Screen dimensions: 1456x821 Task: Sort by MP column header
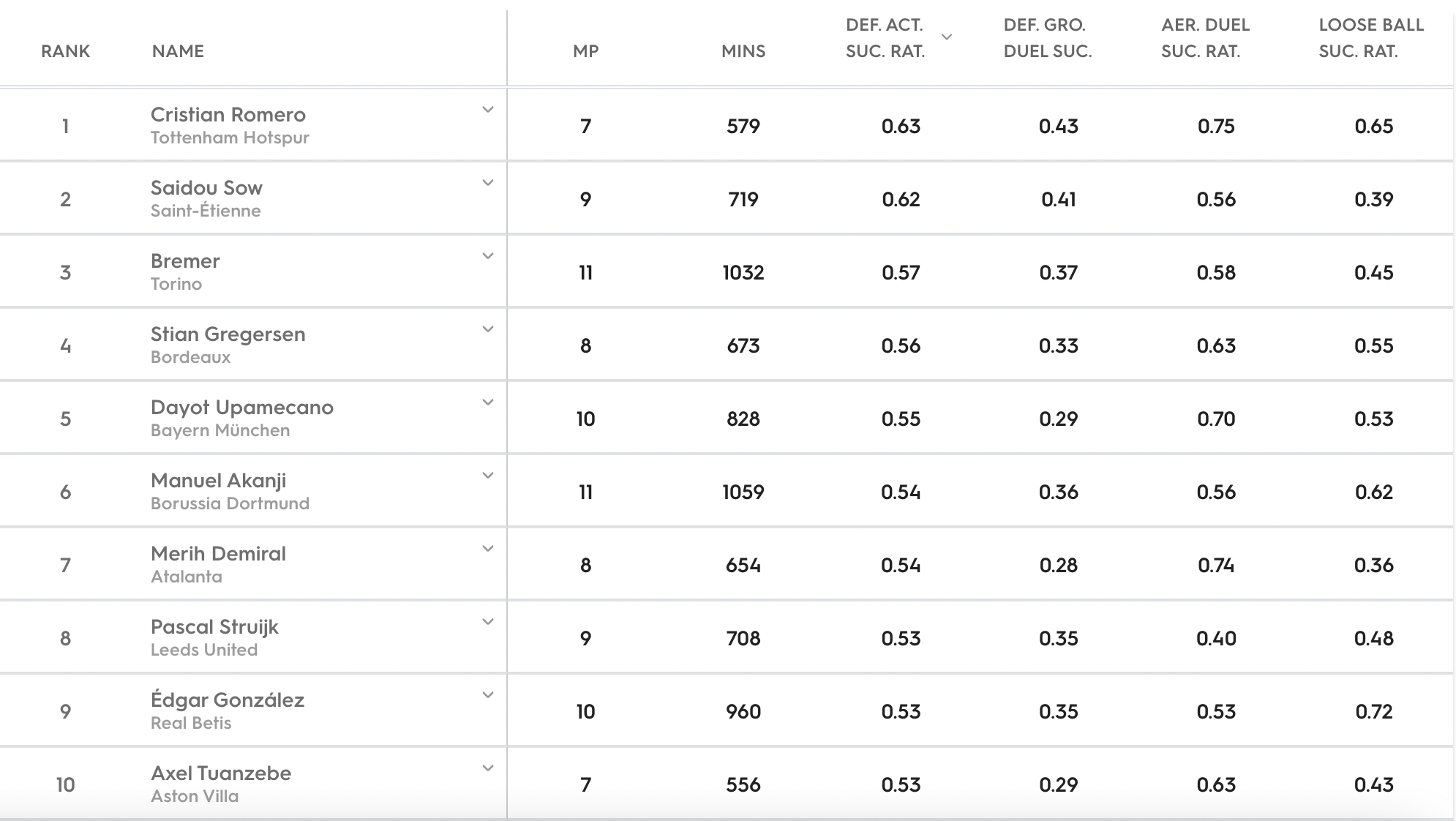click(x=585, y=51)
